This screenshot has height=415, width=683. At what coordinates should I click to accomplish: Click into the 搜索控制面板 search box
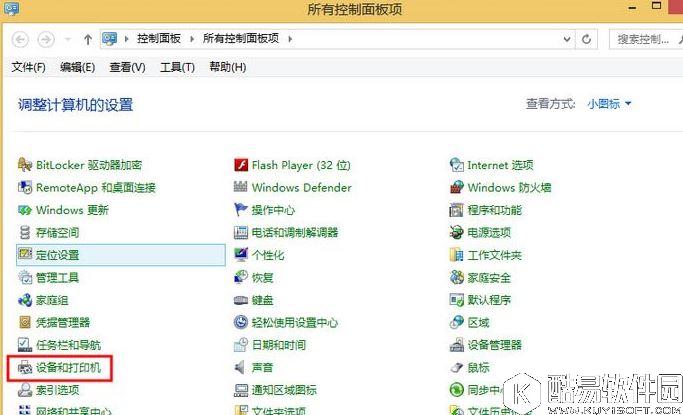point(646,39)
